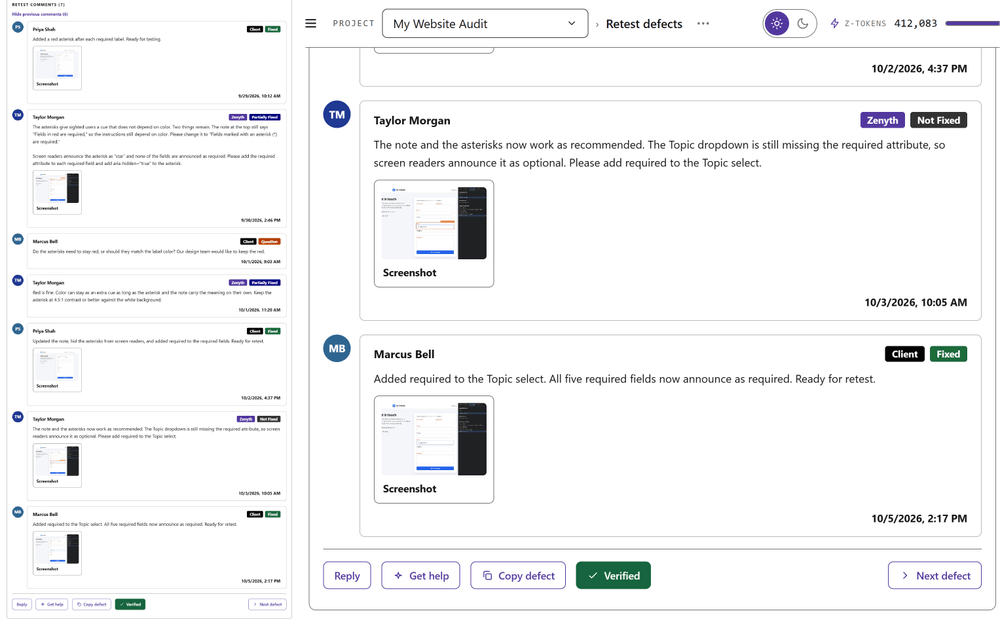Screen dimensions: 1000x624
Task: Click the large 10/2/2026, 4:37 PM timestamp
Action: [x=919, y=68]
